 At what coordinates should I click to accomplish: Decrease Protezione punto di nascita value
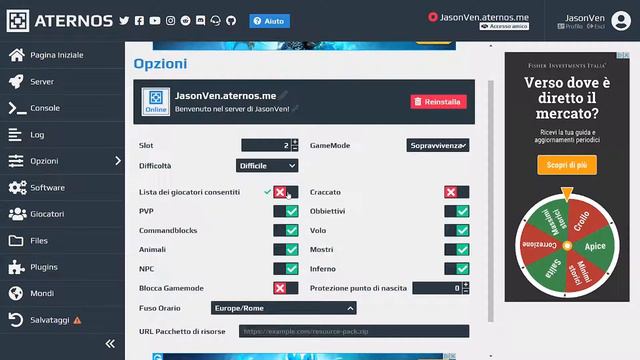466,291
